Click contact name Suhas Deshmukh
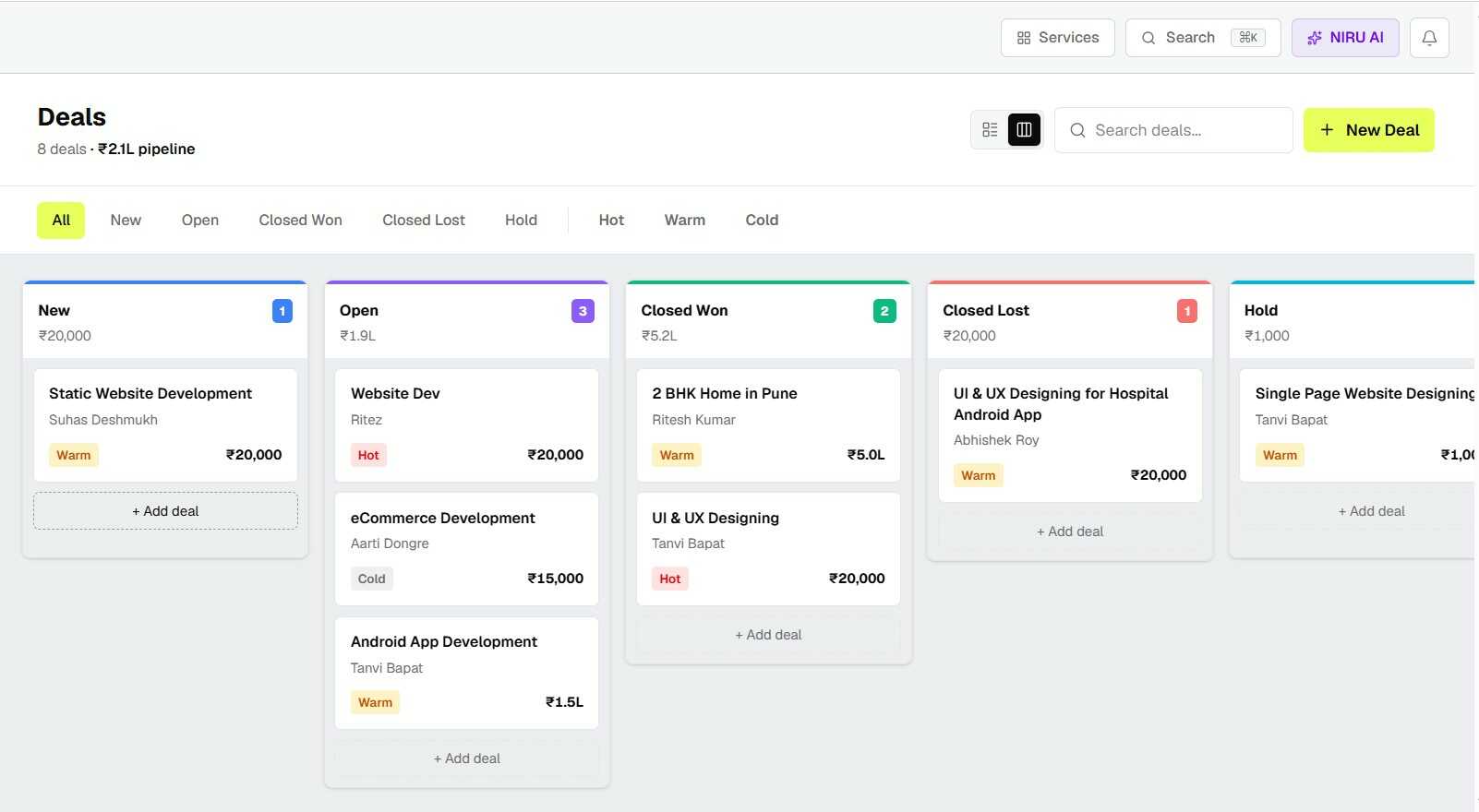This screenshot has width=1479, height=812. point(103,420)
